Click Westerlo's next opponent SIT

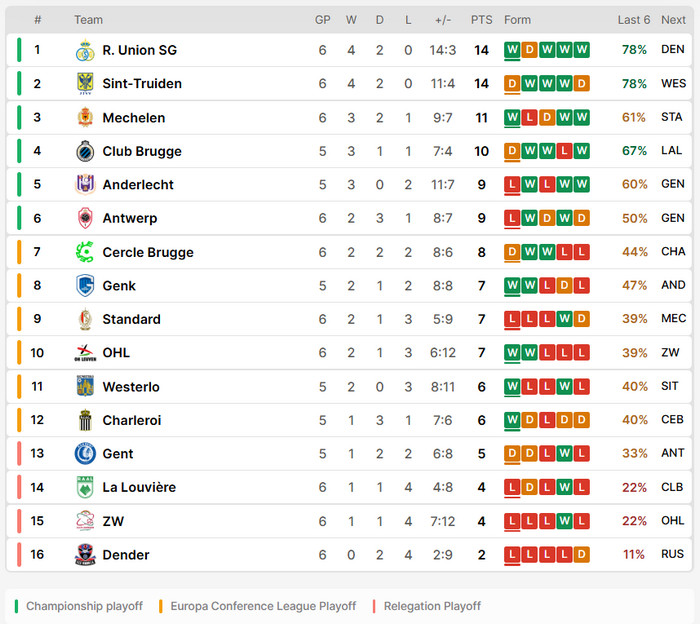[x=669, y=386]
